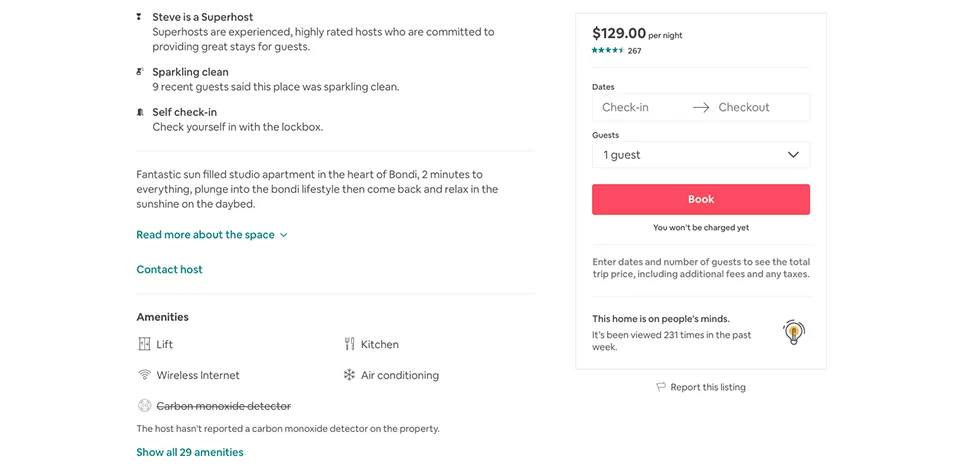Viewport: 960px width, 470px height.
Task: Click the lightbulb icon in booking panel
Action: (x=793, y=332)
